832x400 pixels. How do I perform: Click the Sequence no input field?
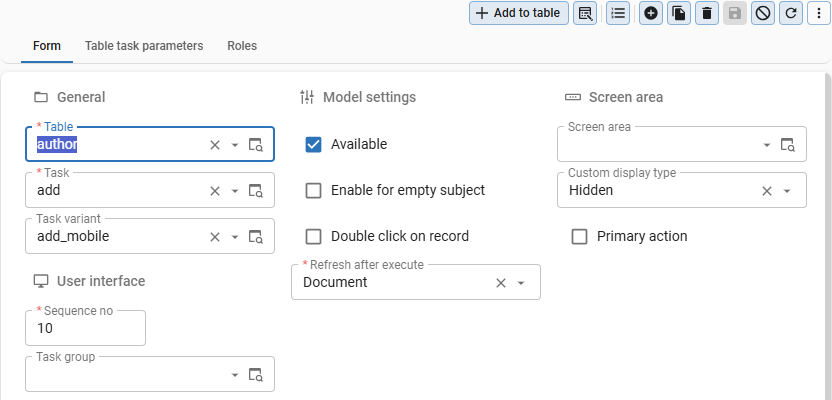[x=85, y=328]
